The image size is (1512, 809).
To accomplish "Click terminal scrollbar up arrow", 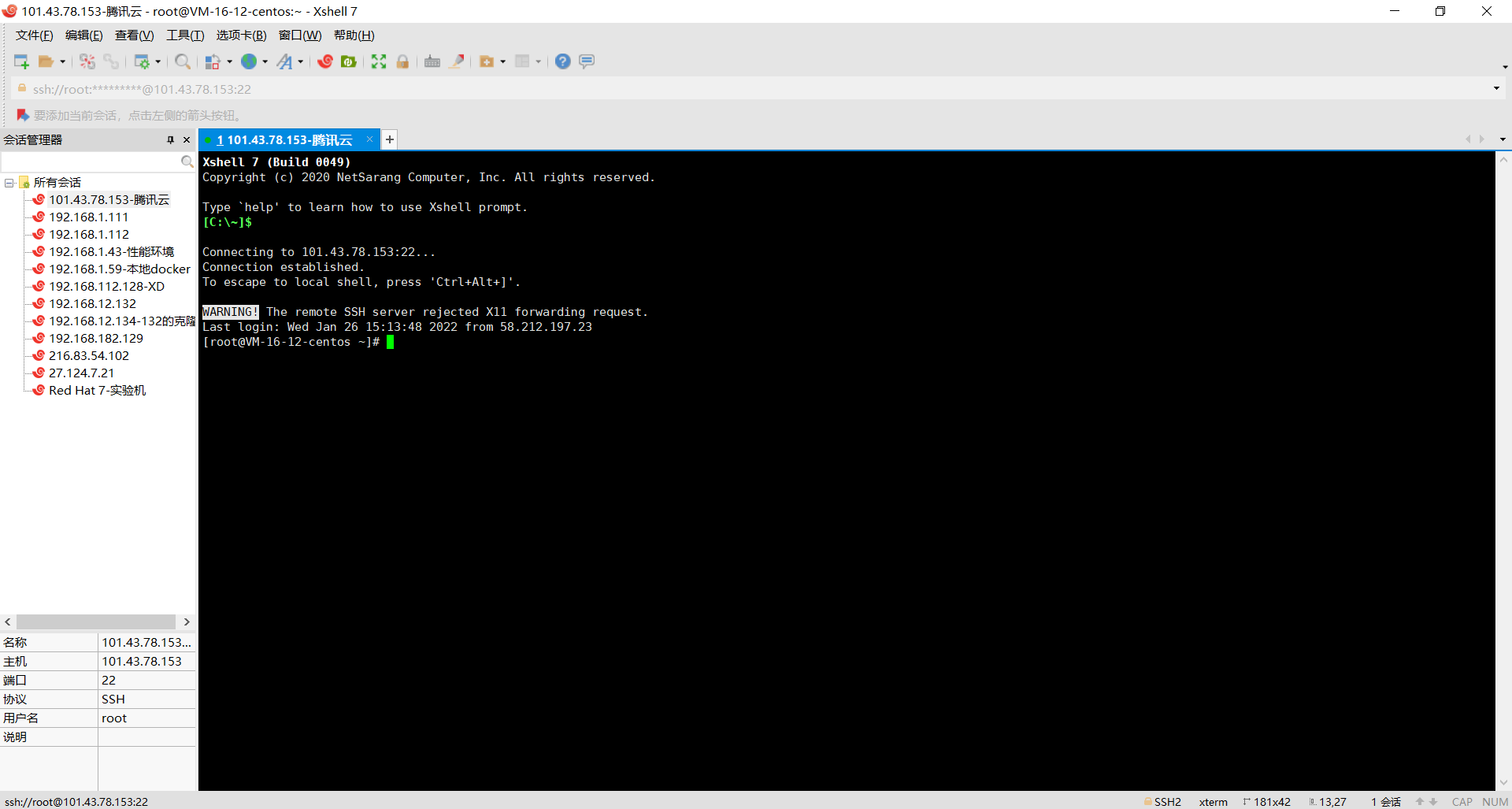I will pos(1503,159).
